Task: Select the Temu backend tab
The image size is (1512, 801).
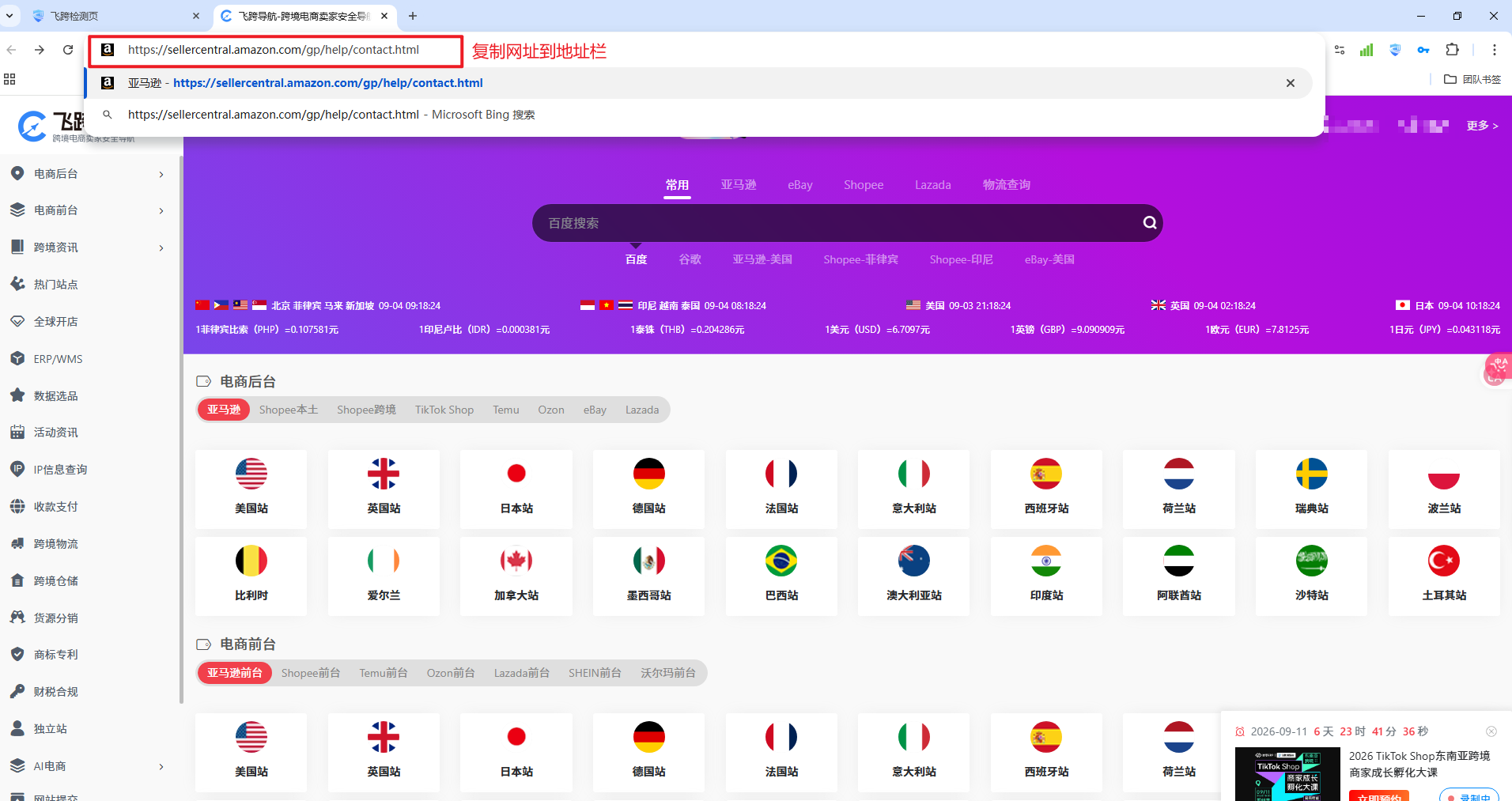Action: coord(506,410)
